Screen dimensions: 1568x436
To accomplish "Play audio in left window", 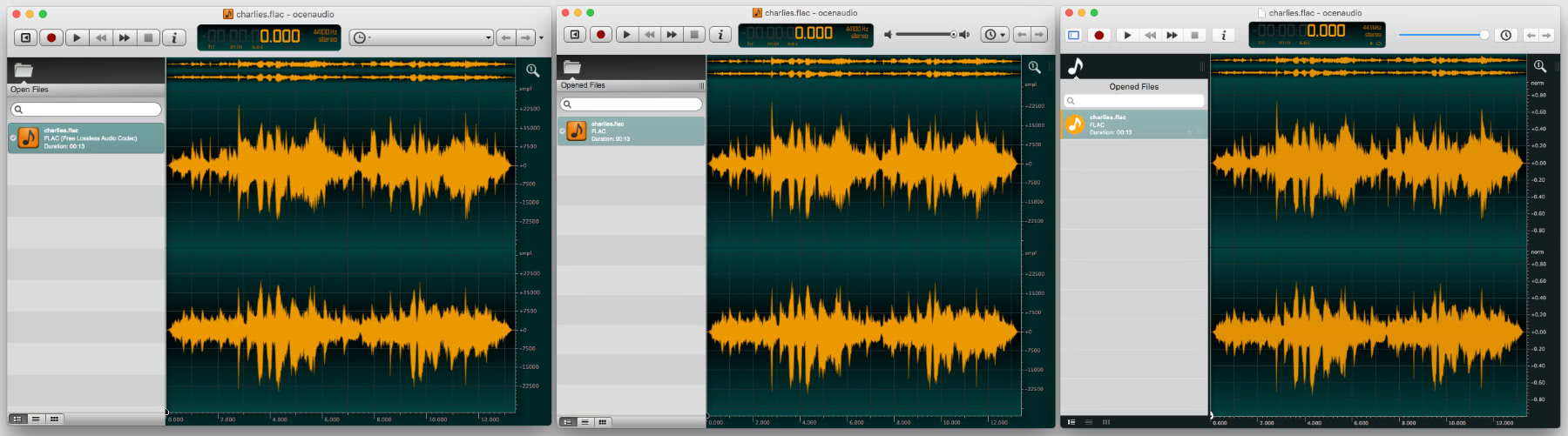I will coord(77,37).
